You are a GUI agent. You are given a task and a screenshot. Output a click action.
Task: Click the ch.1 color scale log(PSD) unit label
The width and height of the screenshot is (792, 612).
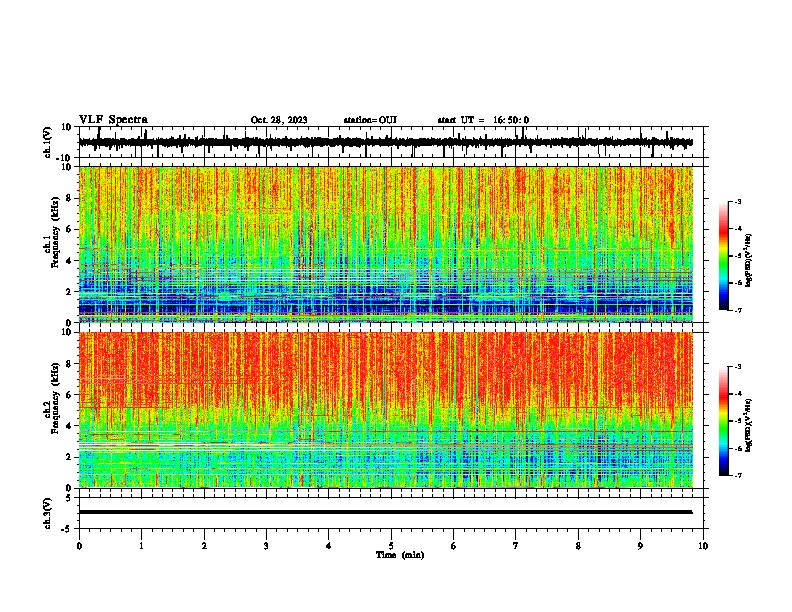click(x=749, y=260)
